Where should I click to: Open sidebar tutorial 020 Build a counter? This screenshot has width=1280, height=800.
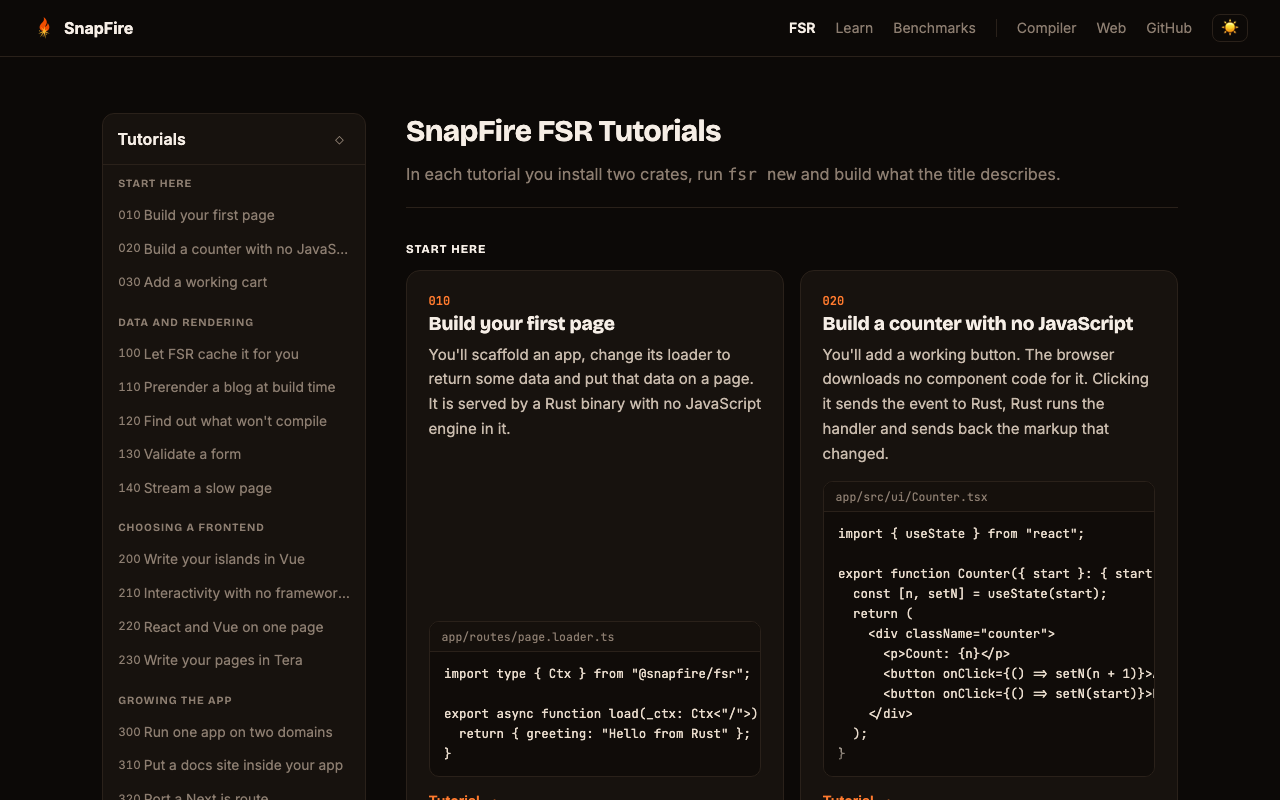click(234, 249)
